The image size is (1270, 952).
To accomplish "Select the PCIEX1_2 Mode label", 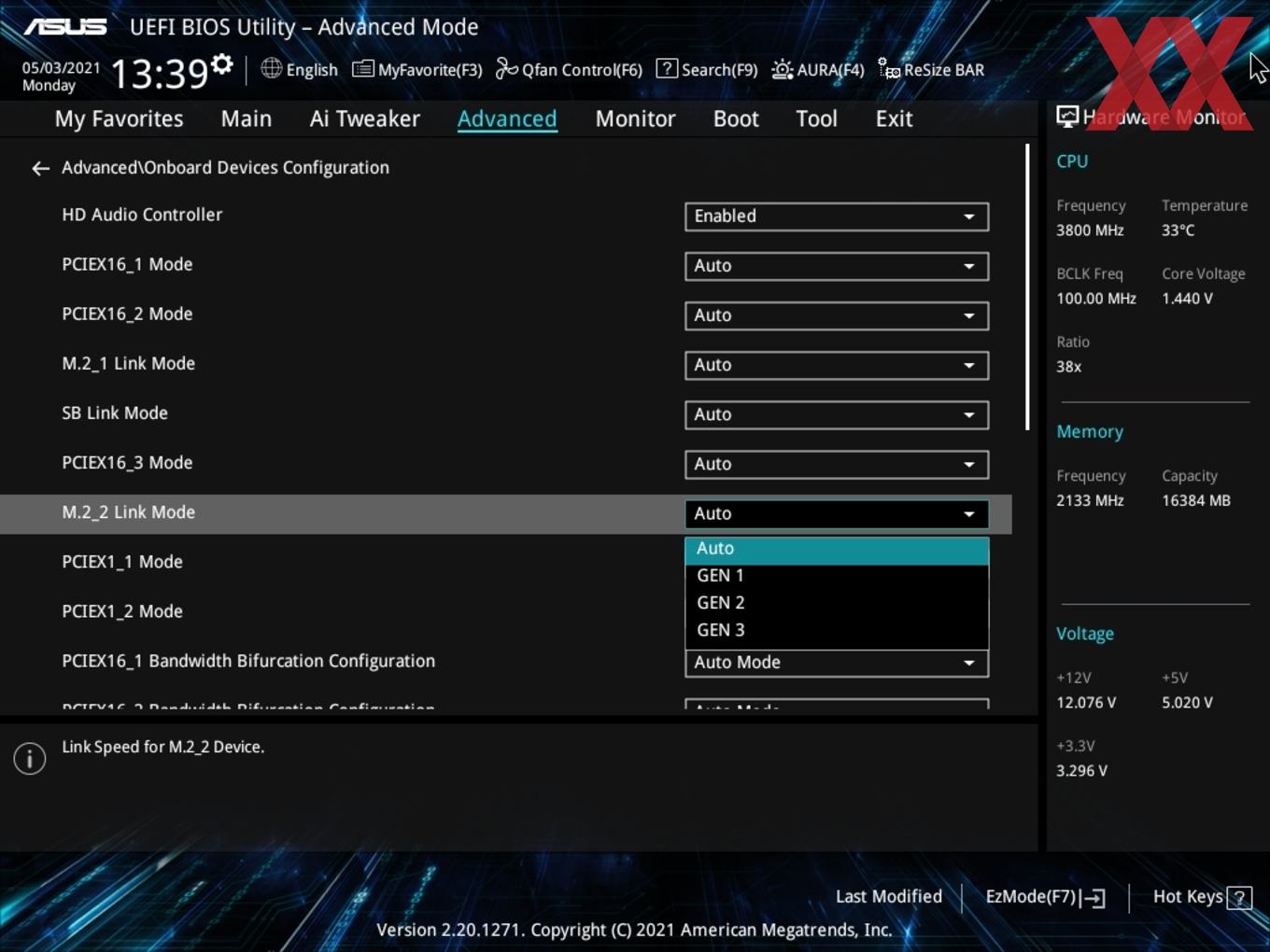I will (x=122, y=611).
